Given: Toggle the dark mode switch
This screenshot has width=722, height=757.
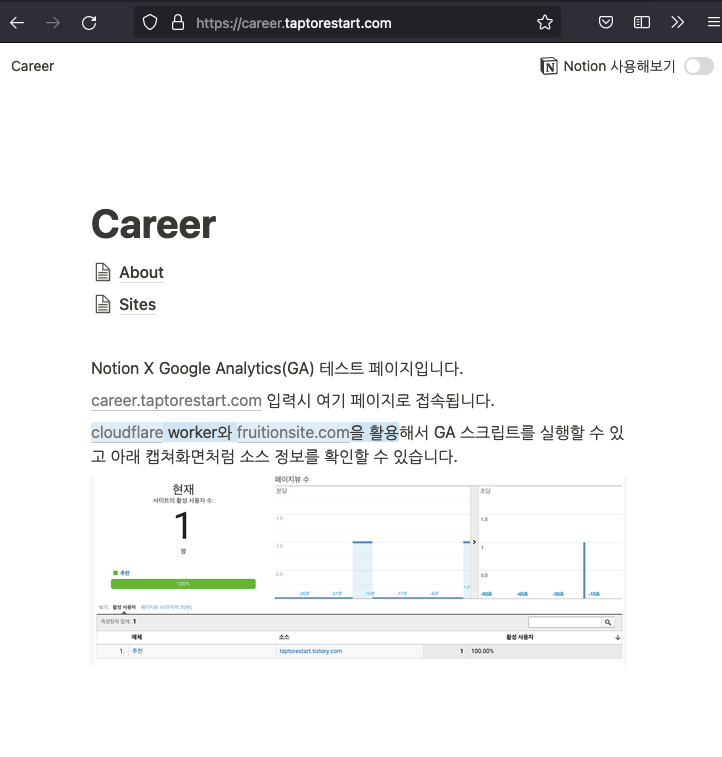Looking at the screenshot, I should click(699, 66).
